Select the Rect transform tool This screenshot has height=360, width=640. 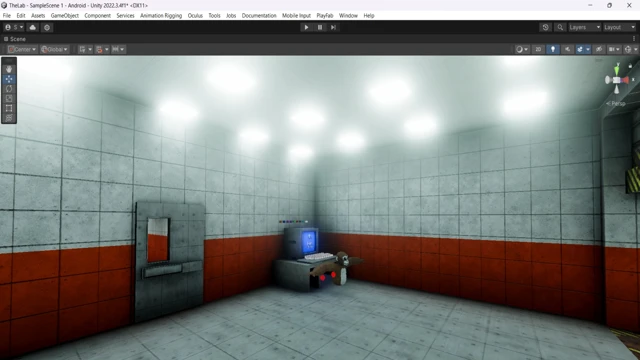tap(9, 108)
